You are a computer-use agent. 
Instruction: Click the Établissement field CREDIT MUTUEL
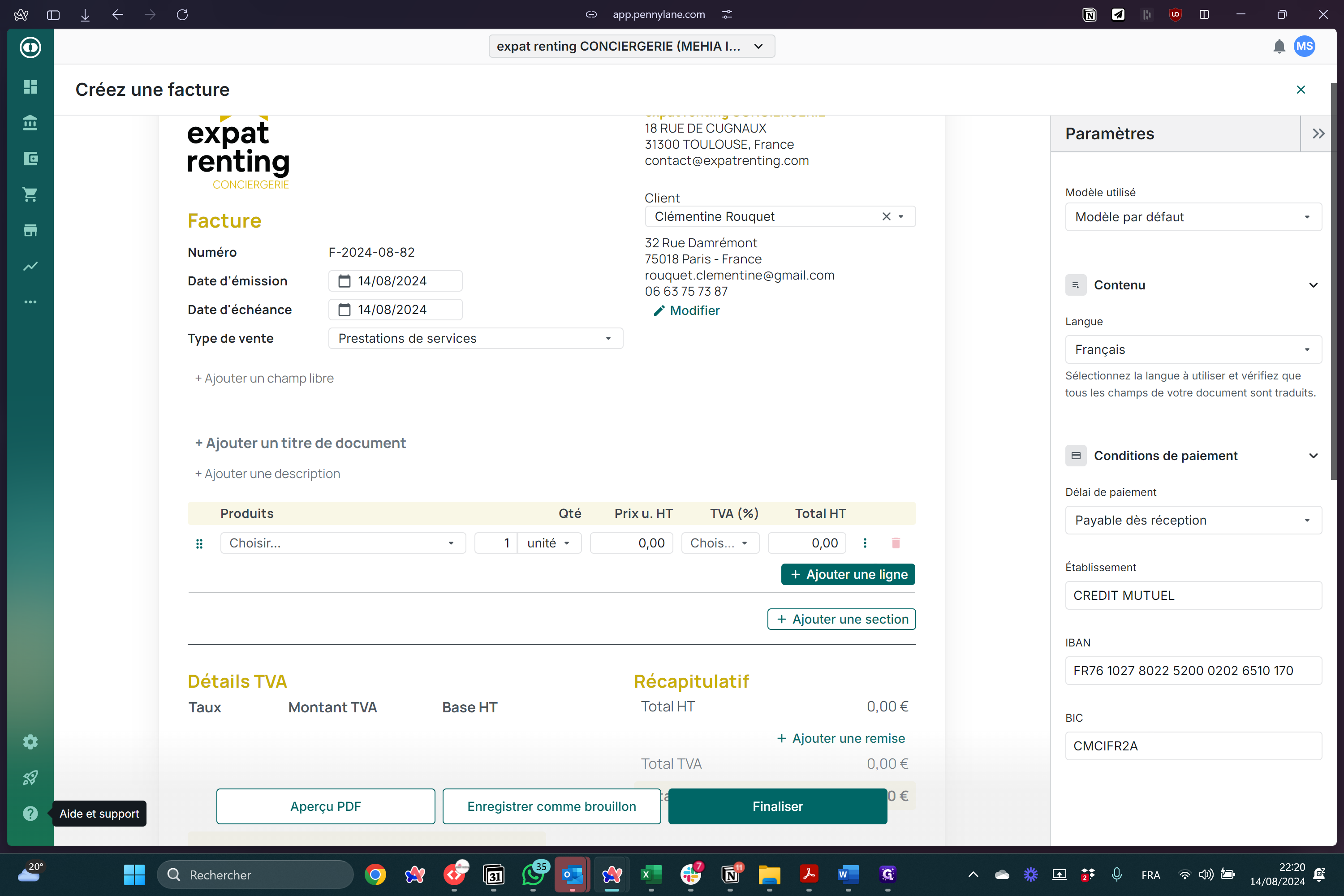click(x=1193, y=595)
